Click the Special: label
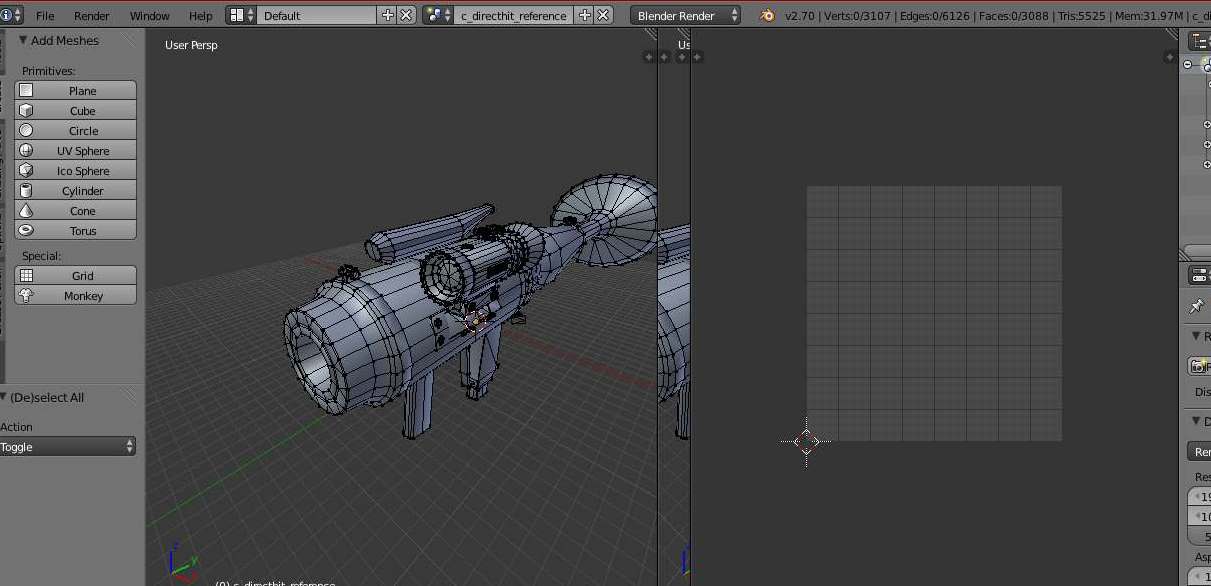 pyautogui.click(x=42, y=256)
